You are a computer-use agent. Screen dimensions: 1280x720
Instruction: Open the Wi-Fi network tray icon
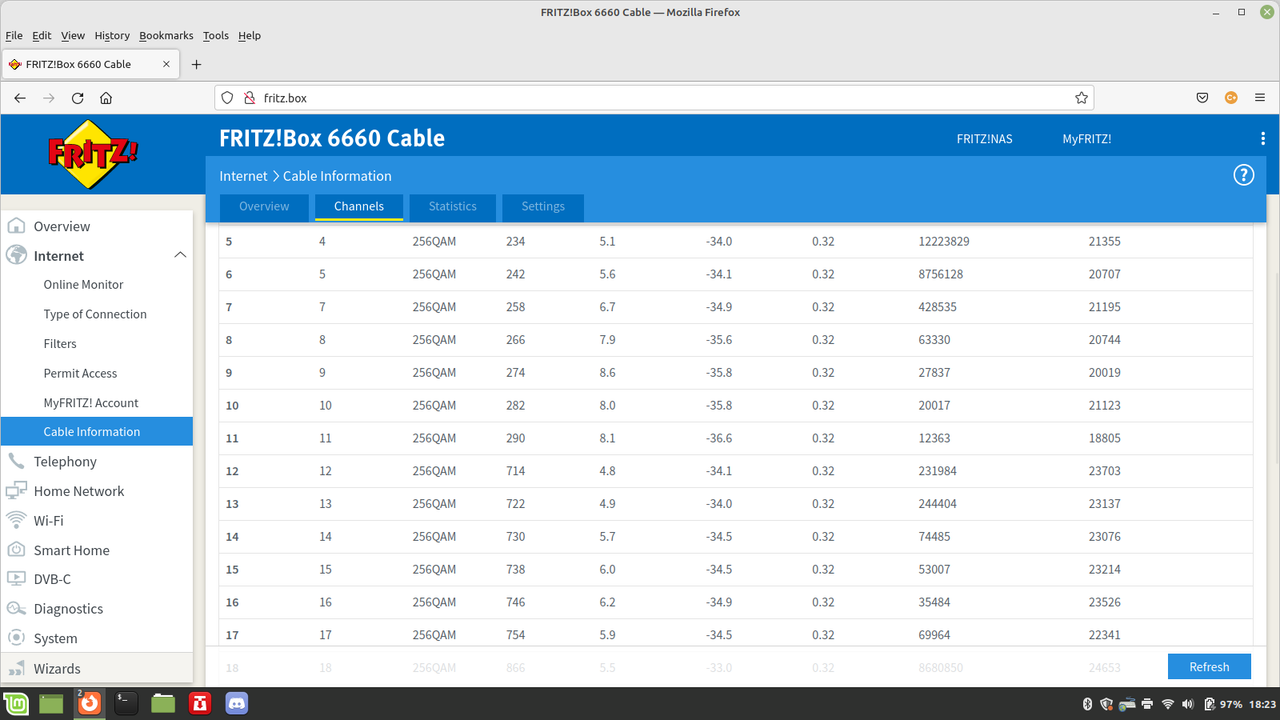1167,704
